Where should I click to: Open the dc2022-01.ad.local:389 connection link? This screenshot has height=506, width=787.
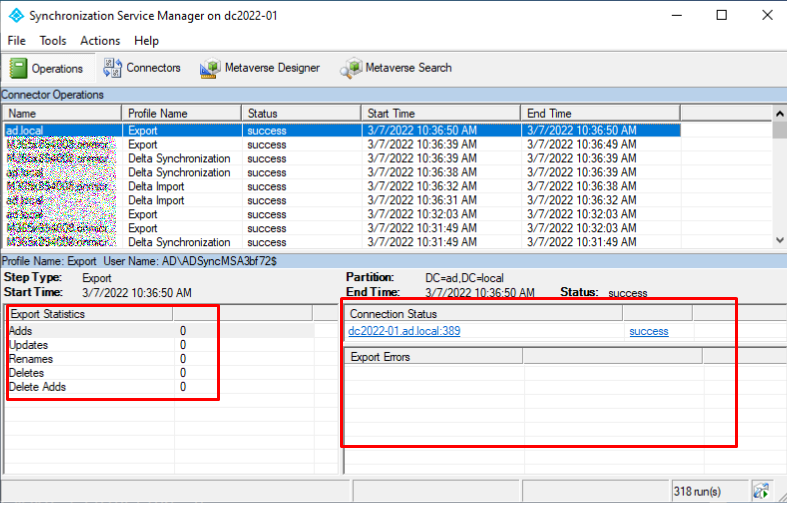[404, 331]
